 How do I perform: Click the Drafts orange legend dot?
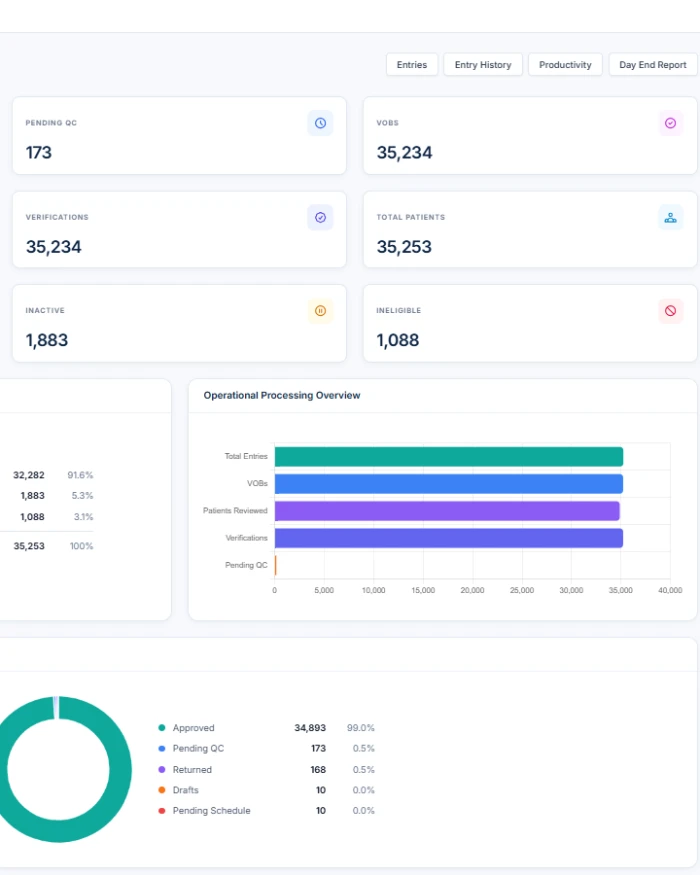[162, 790]
